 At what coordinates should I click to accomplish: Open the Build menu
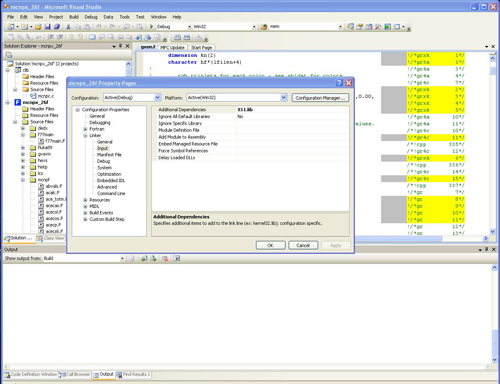pyautogui.click(x=74, y=17)
